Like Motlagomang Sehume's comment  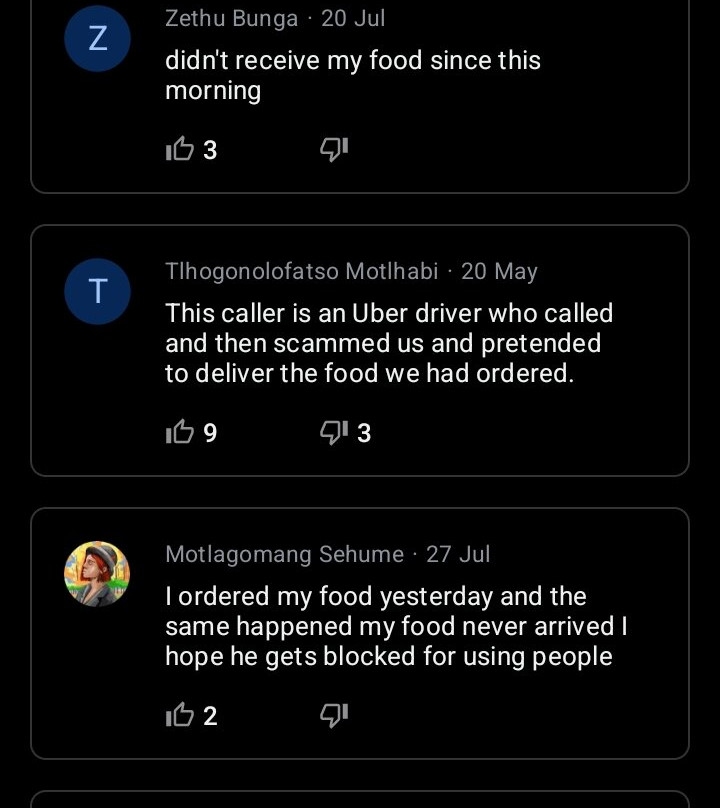(180, 716)
